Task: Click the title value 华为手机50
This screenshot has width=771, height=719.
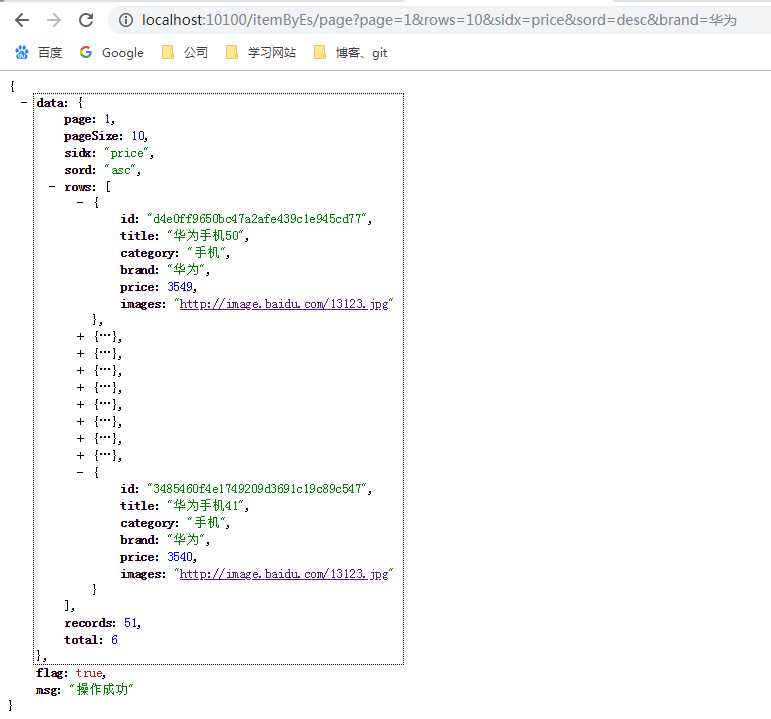Action: pyautogui.click(x=206, y=236)
